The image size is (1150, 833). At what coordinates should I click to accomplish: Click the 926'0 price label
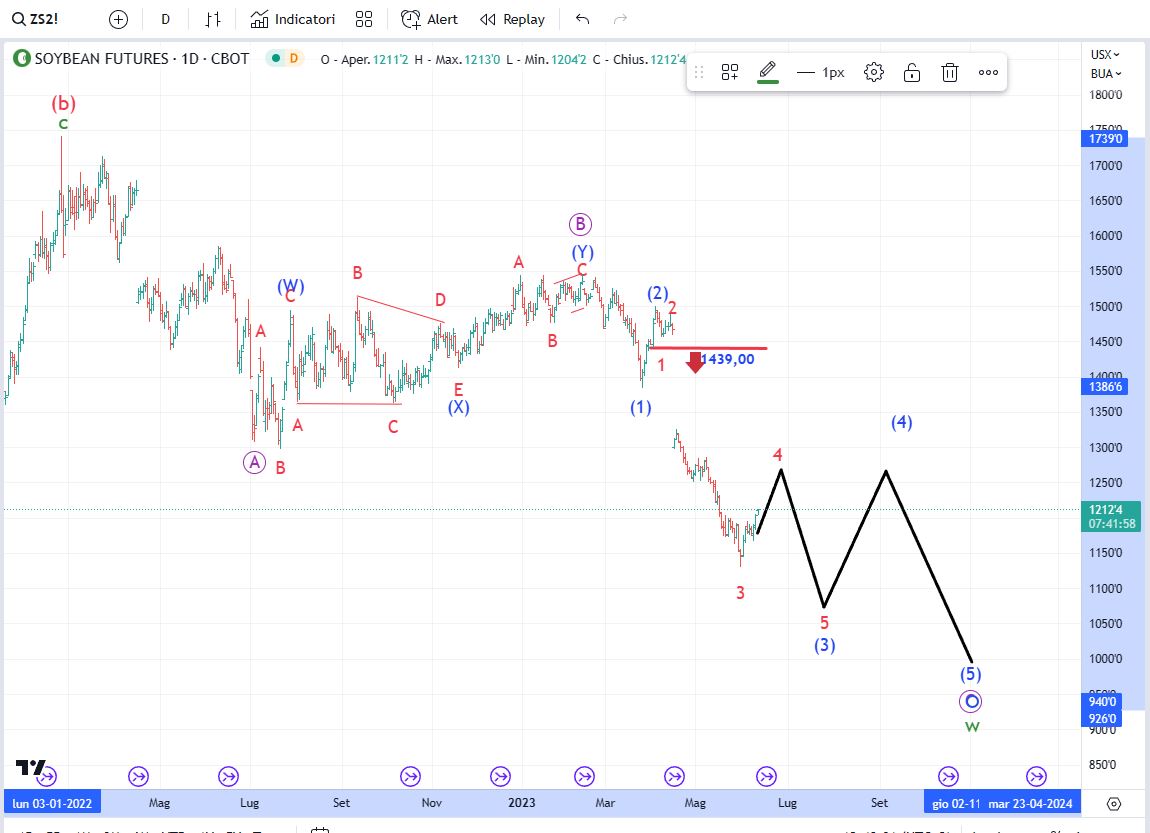coord(1102,719)
